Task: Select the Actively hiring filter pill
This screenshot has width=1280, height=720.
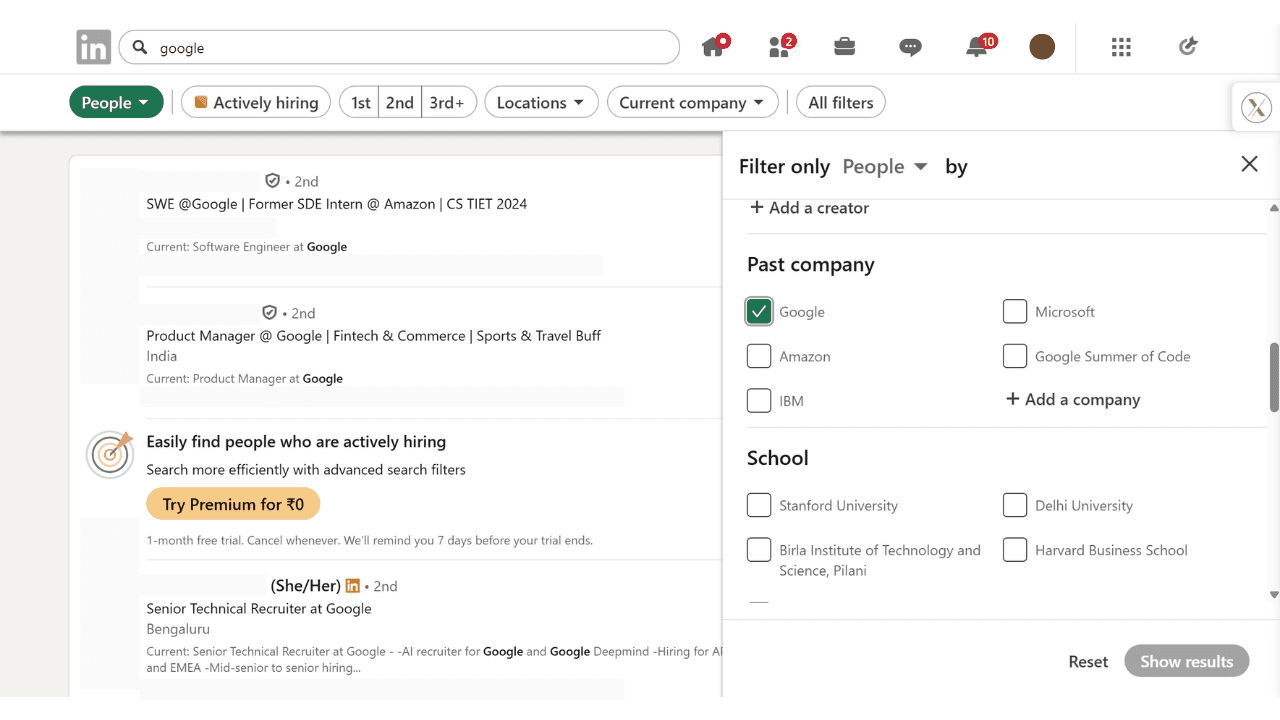Action: [256, 102]
